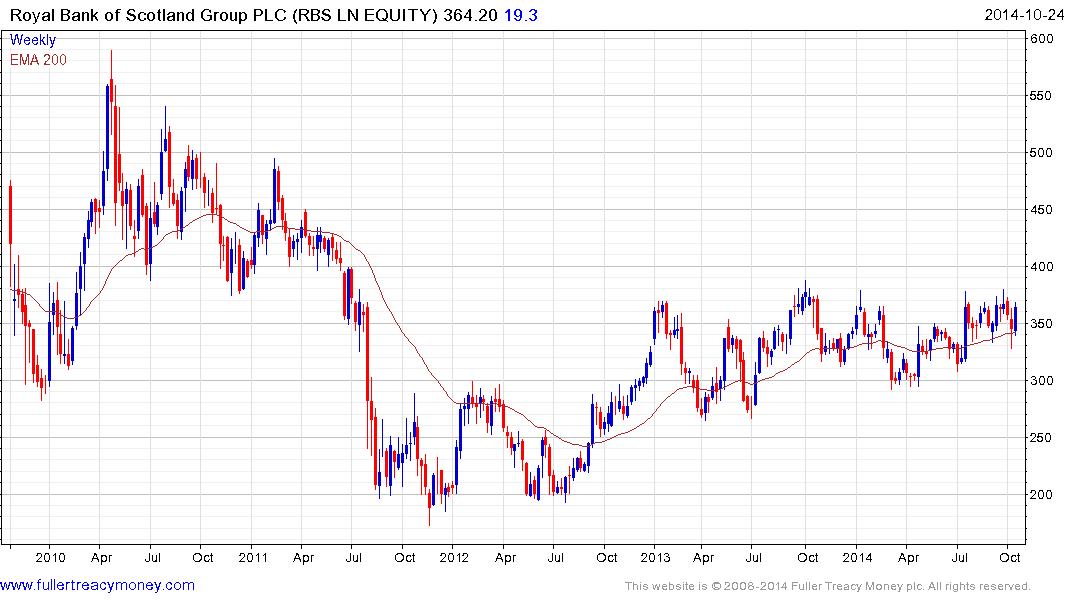This screenshot has height=600, width=1075.
Task: Click the 600 price axis label
Action: click(1042, 39)
